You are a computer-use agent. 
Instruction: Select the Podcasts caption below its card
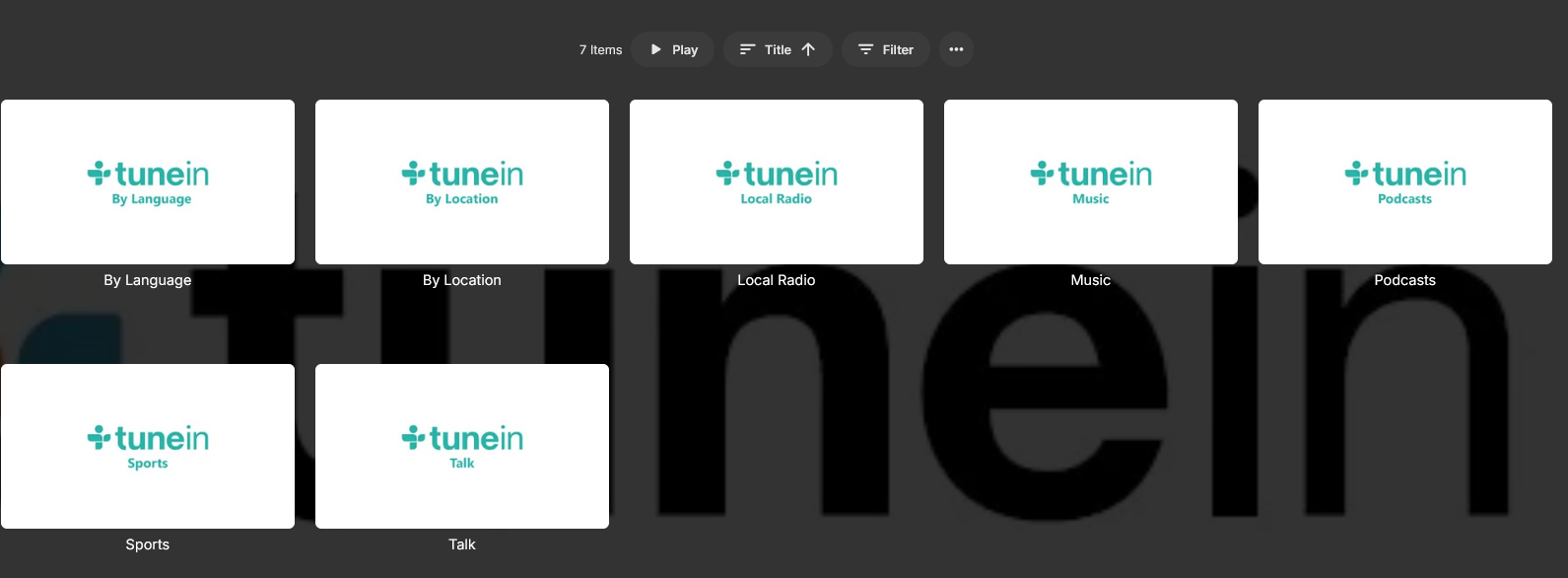pos(1405,280)
